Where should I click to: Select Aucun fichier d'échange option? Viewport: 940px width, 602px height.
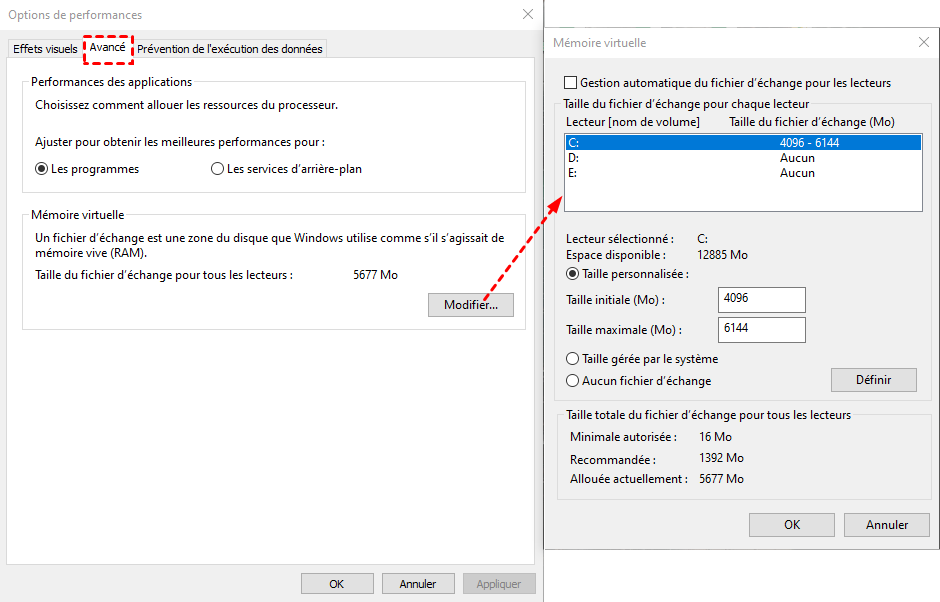[573, 381]
